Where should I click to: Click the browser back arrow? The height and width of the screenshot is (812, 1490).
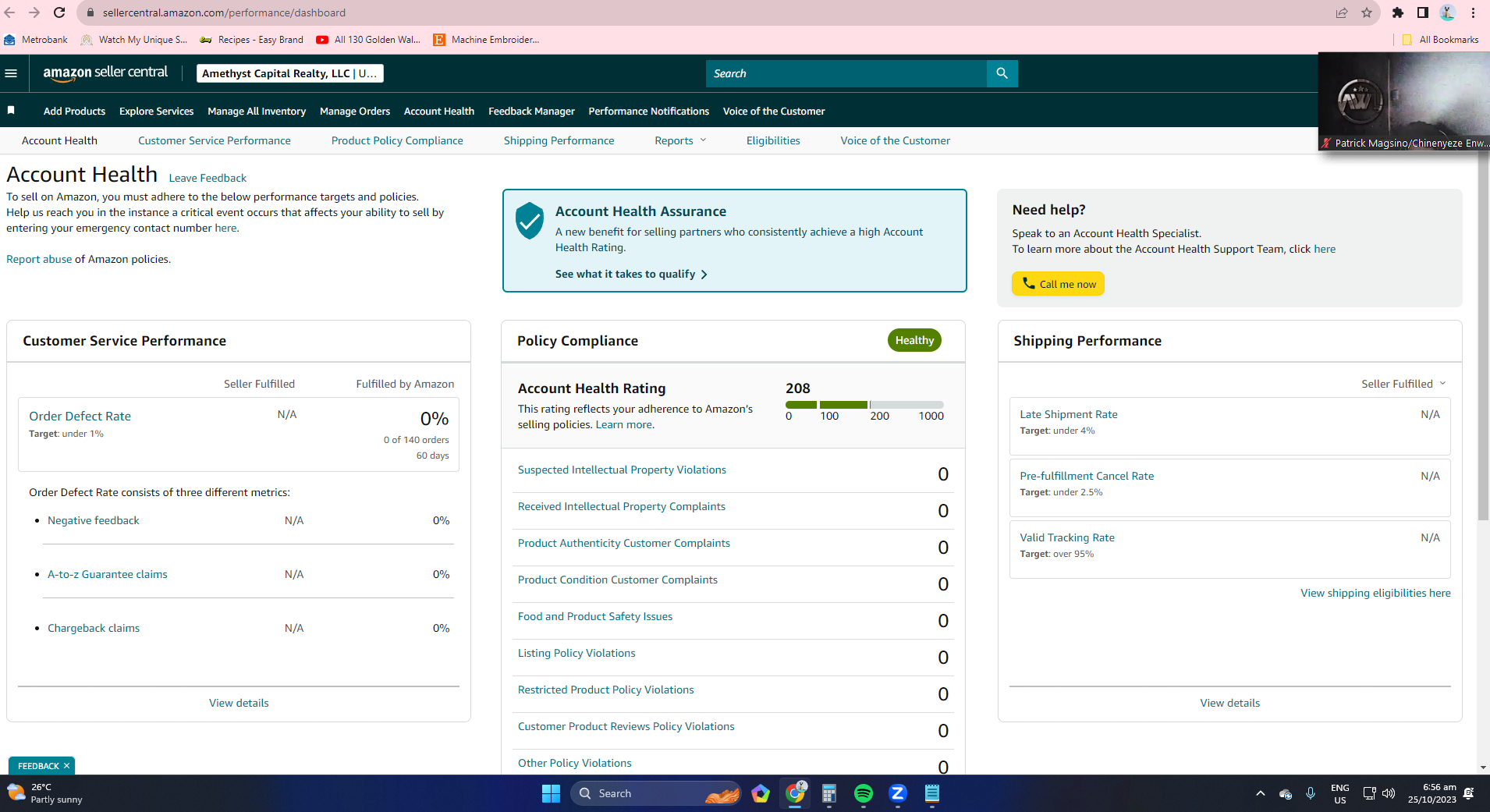(9, 12)
